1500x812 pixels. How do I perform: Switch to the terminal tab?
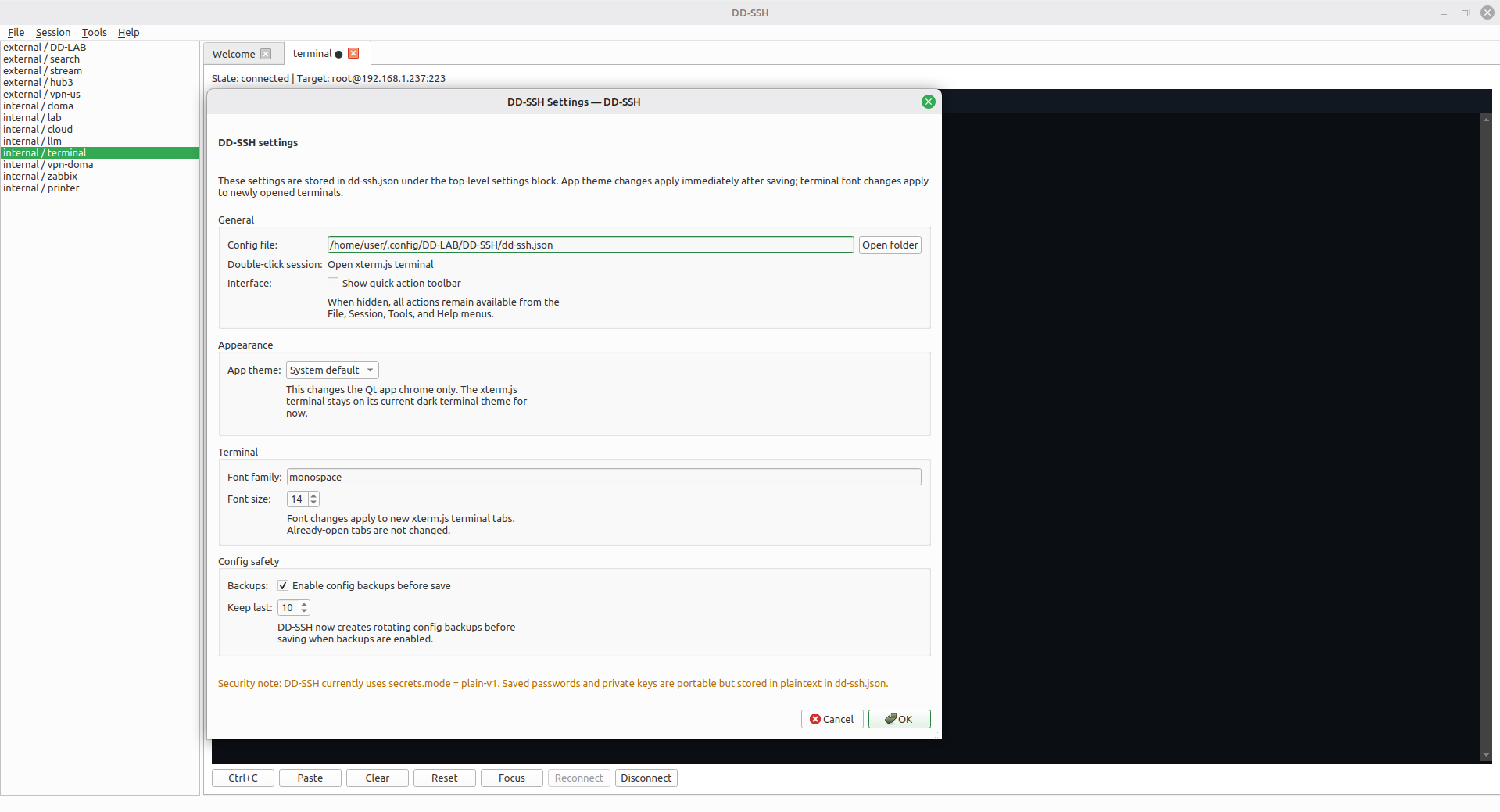pyautogui.click(x=313, y=53)
